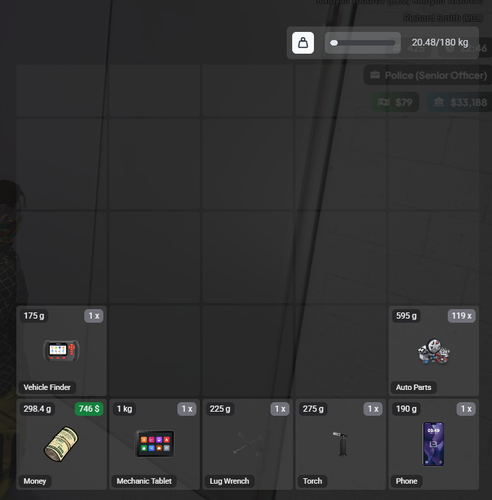Viewport: 492px width, 500px height.
Task: Click the inventory weight capacity bar
Action: coord(363,43)
